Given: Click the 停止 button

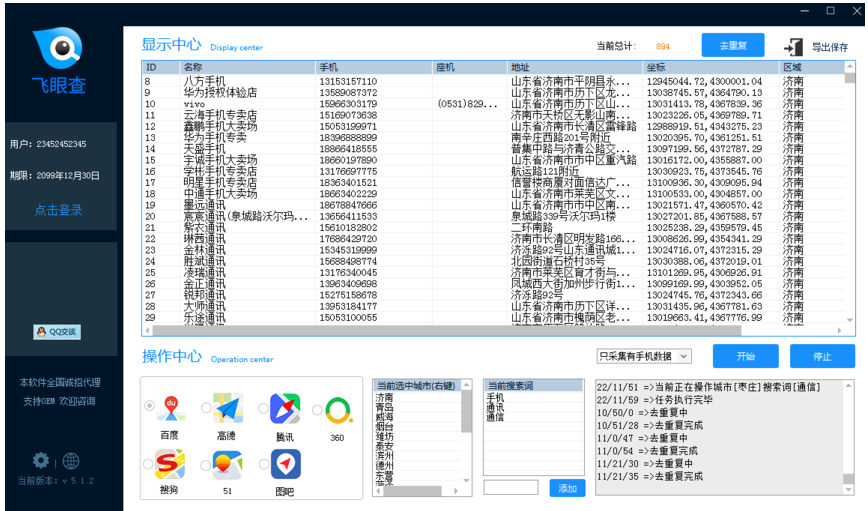Looking at the screenshot, I should (x=822, y=356).
